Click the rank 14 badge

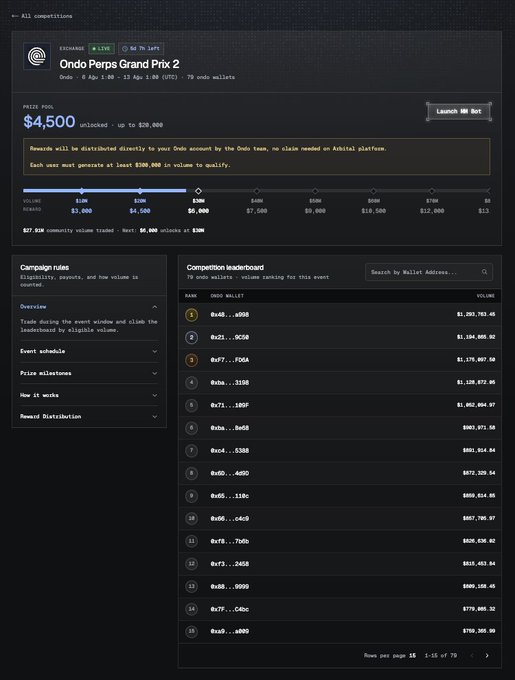(x=191, y=609)
